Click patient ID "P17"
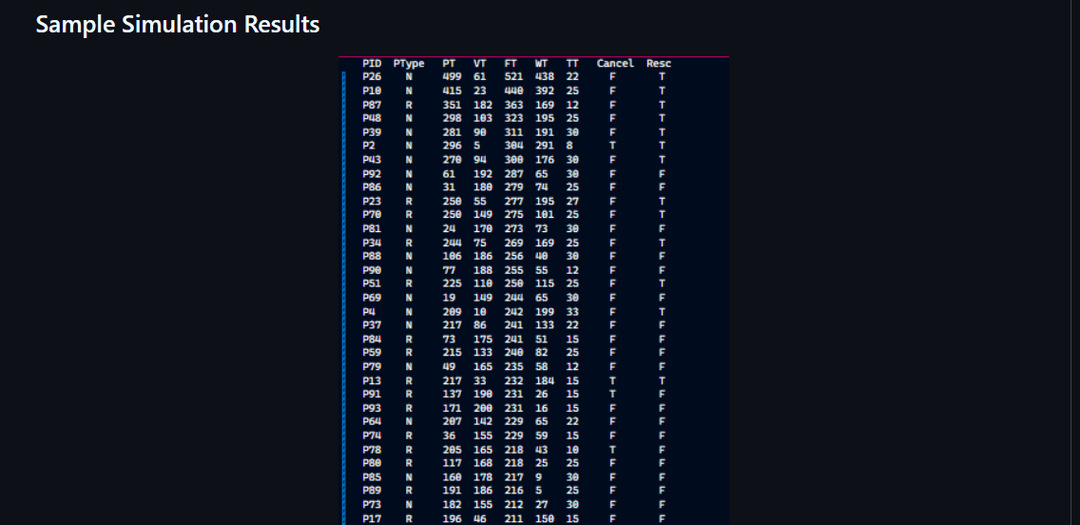The width and height of the screenshot is (1080, 525). click(372, 518)
